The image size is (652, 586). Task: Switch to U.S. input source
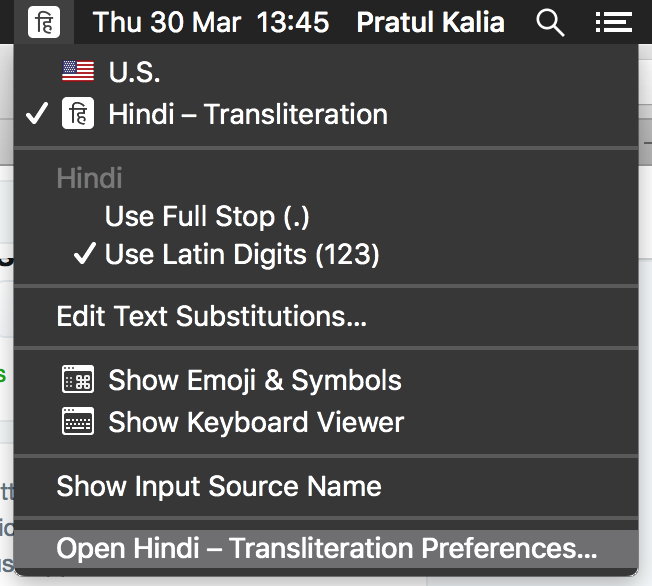(134, 72)
